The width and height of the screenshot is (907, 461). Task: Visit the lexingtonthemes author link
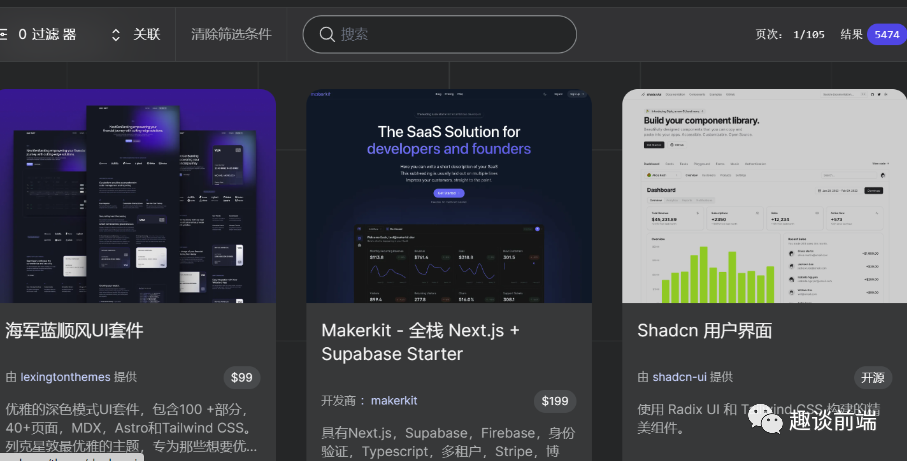pos(65,377)
